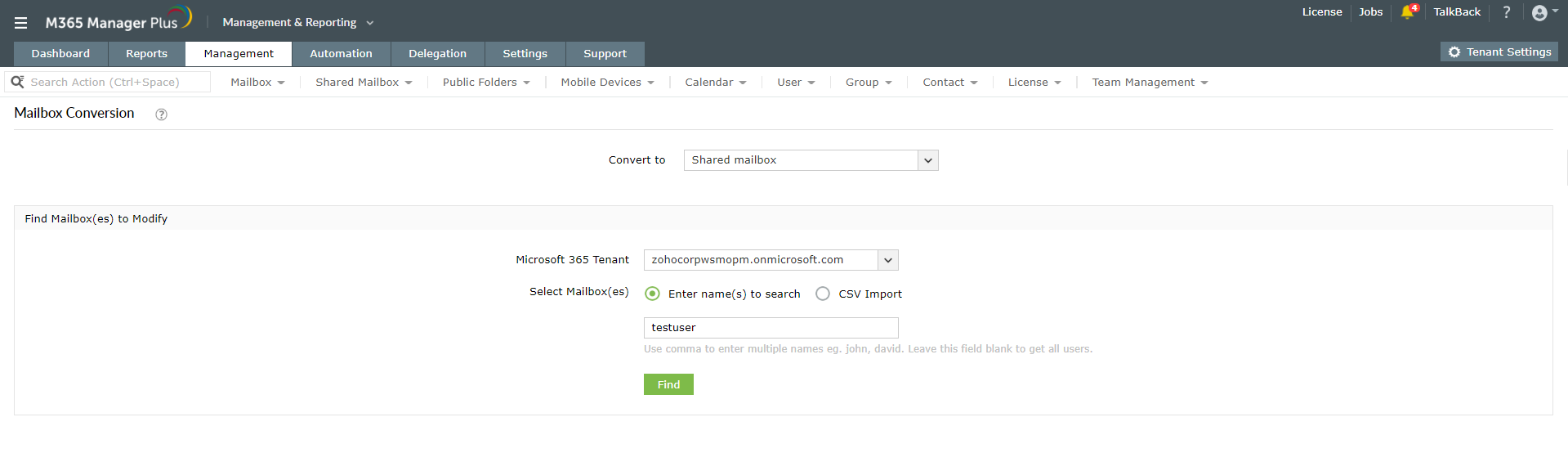Open the hamburger navigation menu
Viewport: 1568px width, 453px height.
[x=21, y=23]
